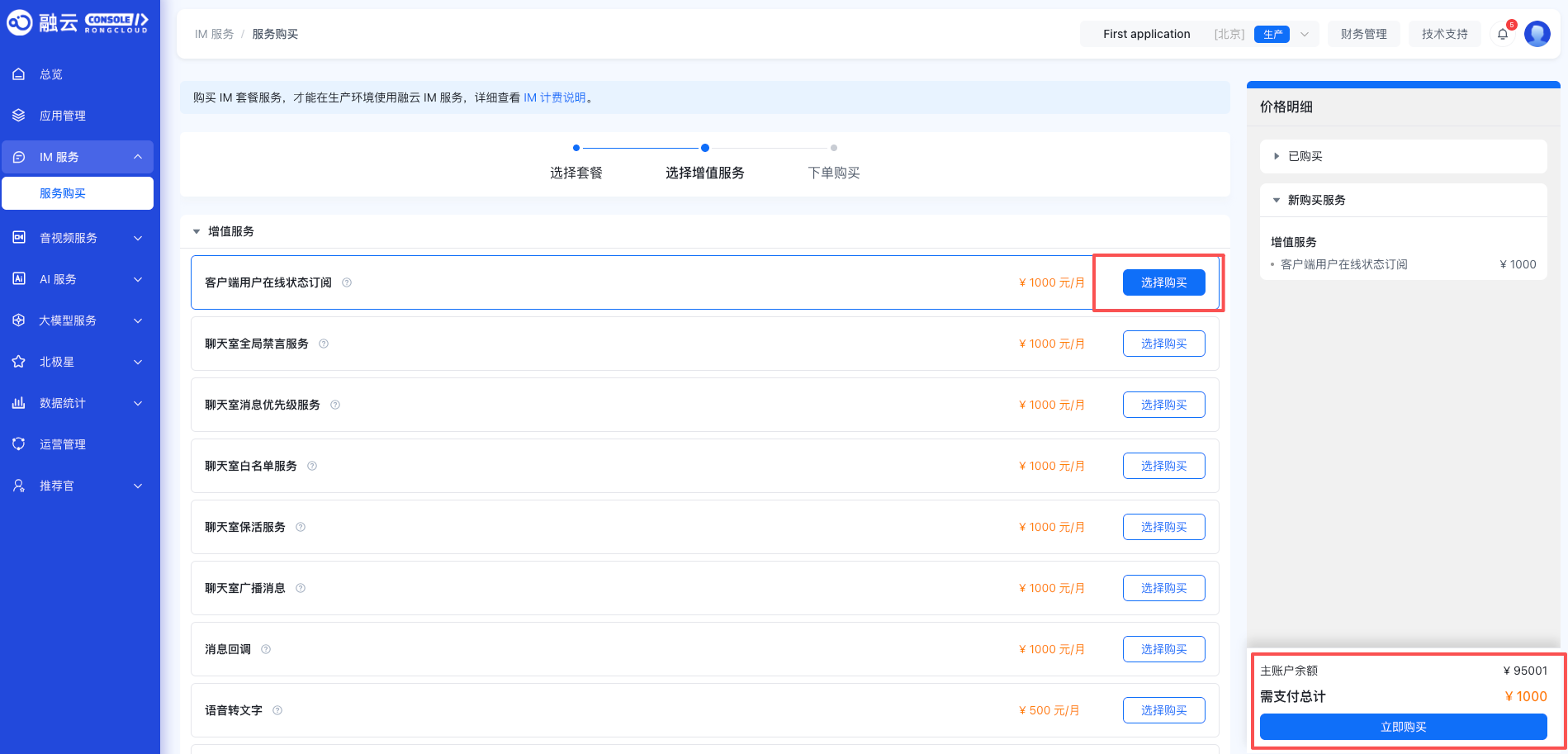Click the AI 服务 icon

click(19, 279)
